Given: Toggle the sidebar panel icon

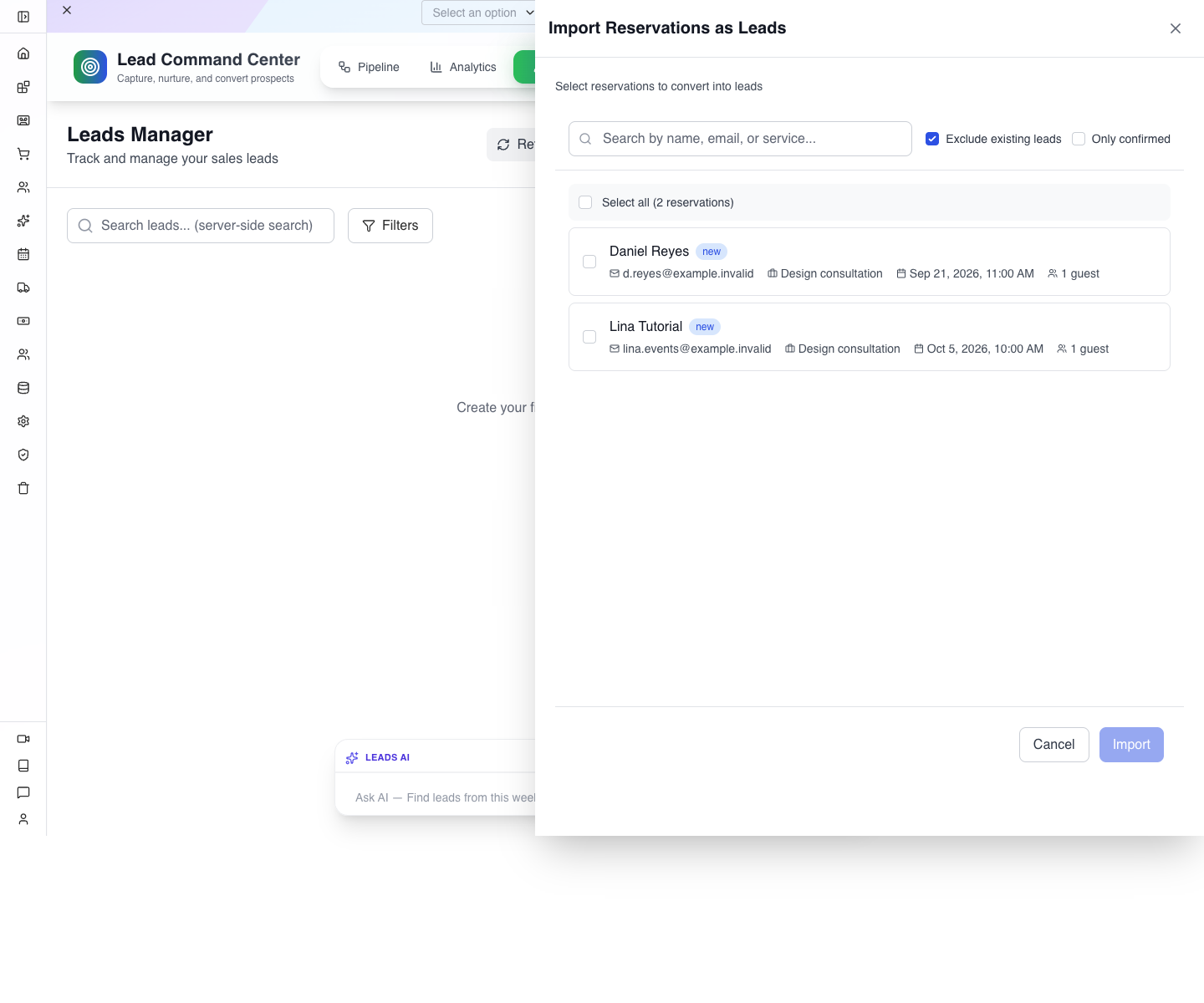Looking at the screenshot, I should point(23,17).
